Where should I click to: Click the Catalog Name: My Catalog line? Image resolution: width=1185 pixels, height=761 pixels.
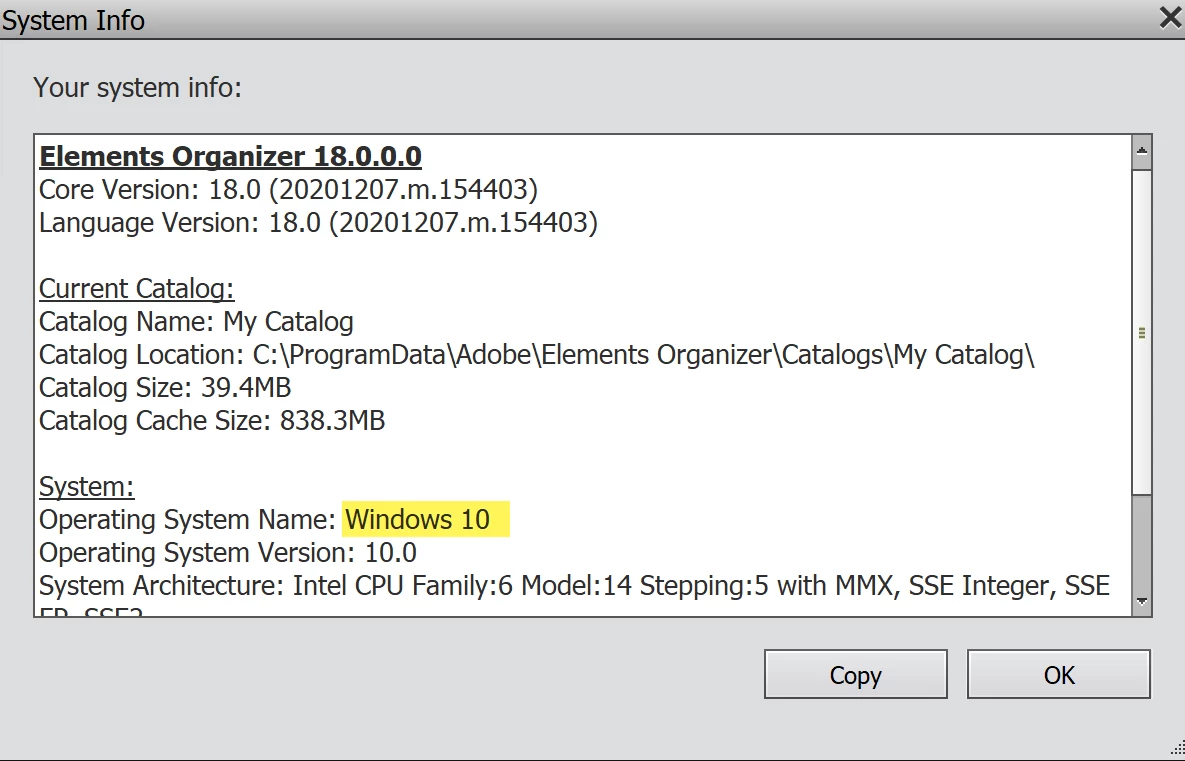pos(196,322)
